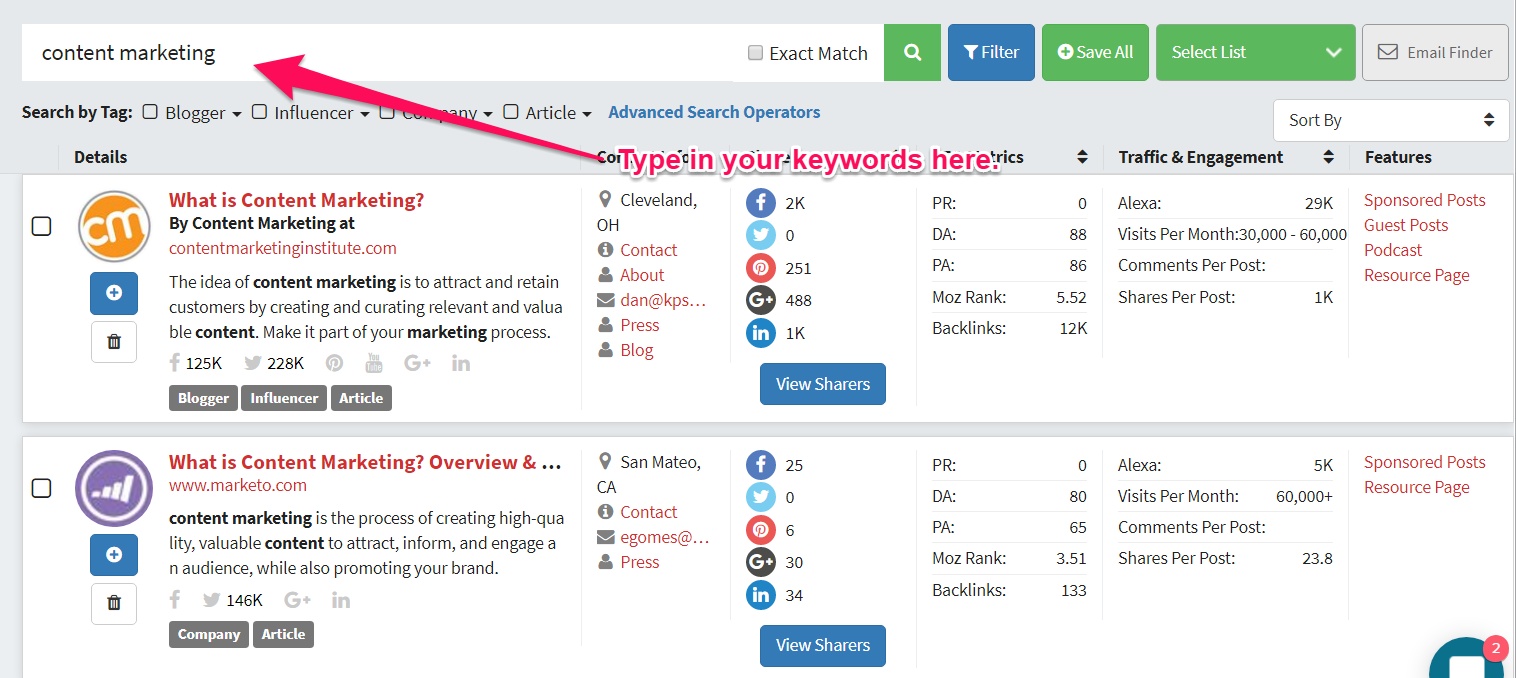
Task: Expand the Article tag dropdown arrow
Action: 587,114
